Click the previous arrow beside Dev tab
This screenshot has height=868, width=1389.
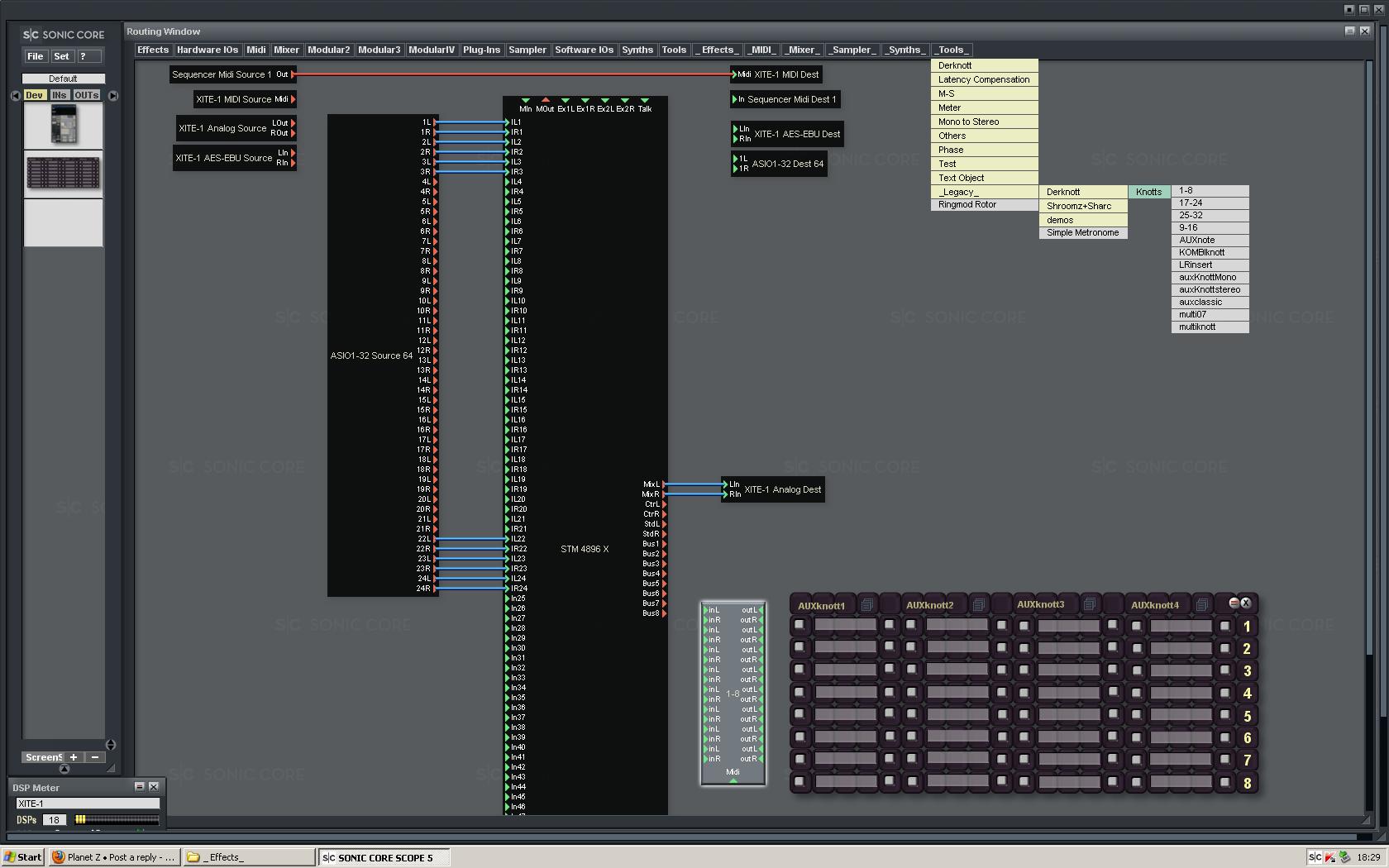16,96
